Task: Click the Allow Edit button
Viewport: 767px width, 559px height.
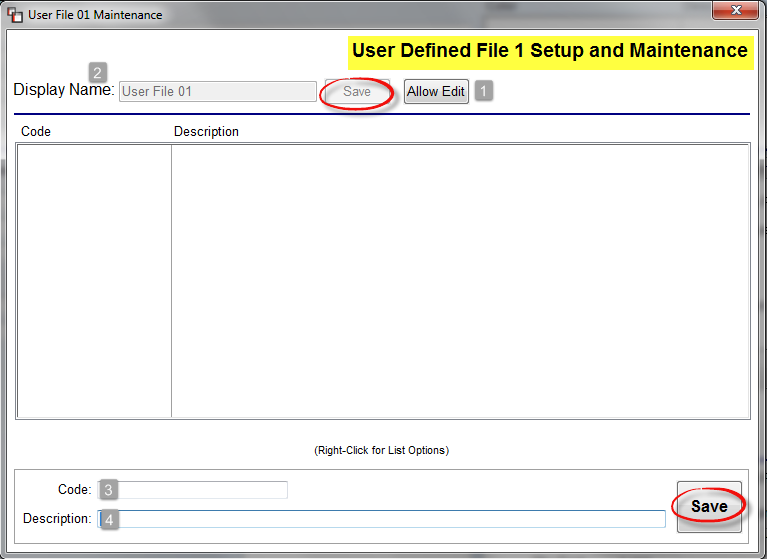Action: (x=436, y=91)
